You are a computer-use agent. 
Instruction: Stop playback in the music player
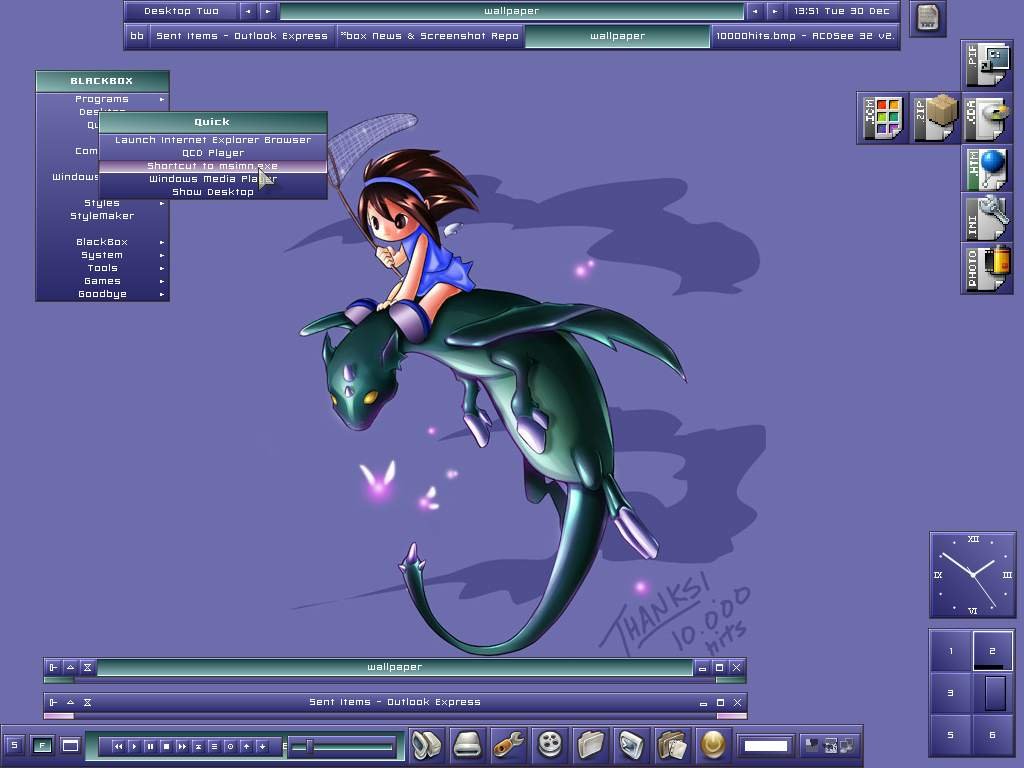point(166,746)
